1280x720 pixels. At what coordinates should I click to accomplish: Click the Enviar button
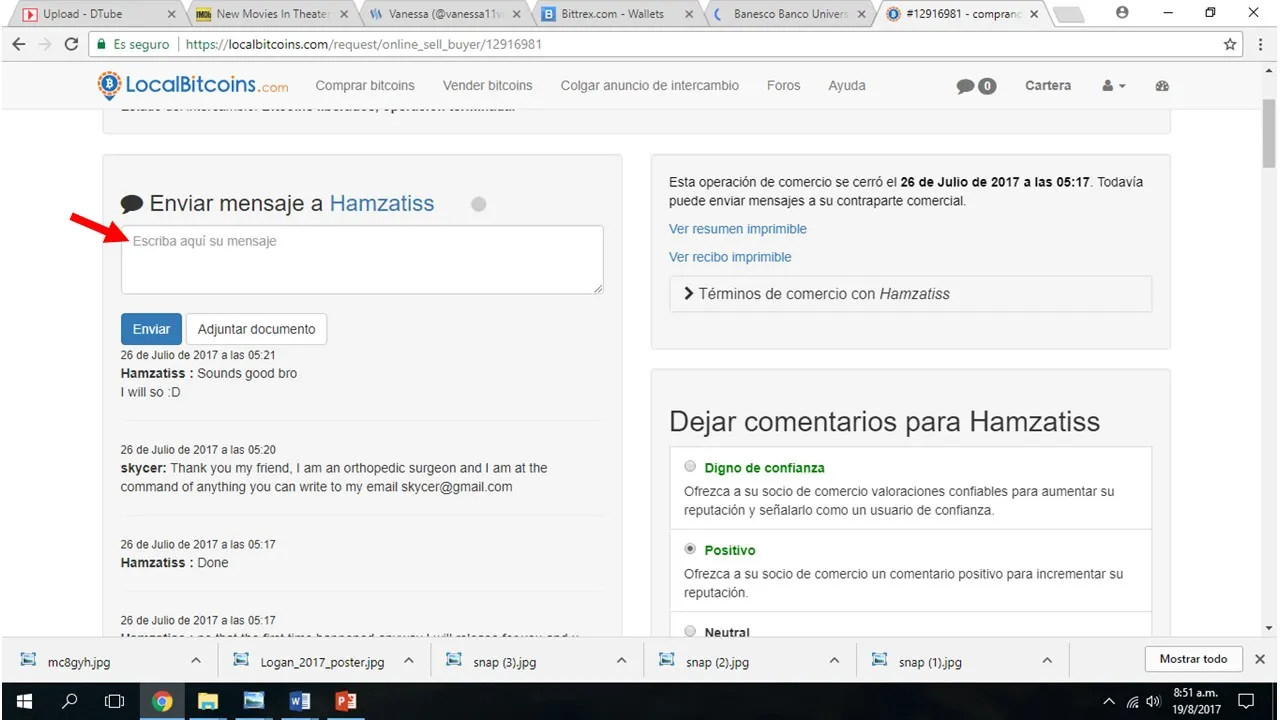(152, 329)
